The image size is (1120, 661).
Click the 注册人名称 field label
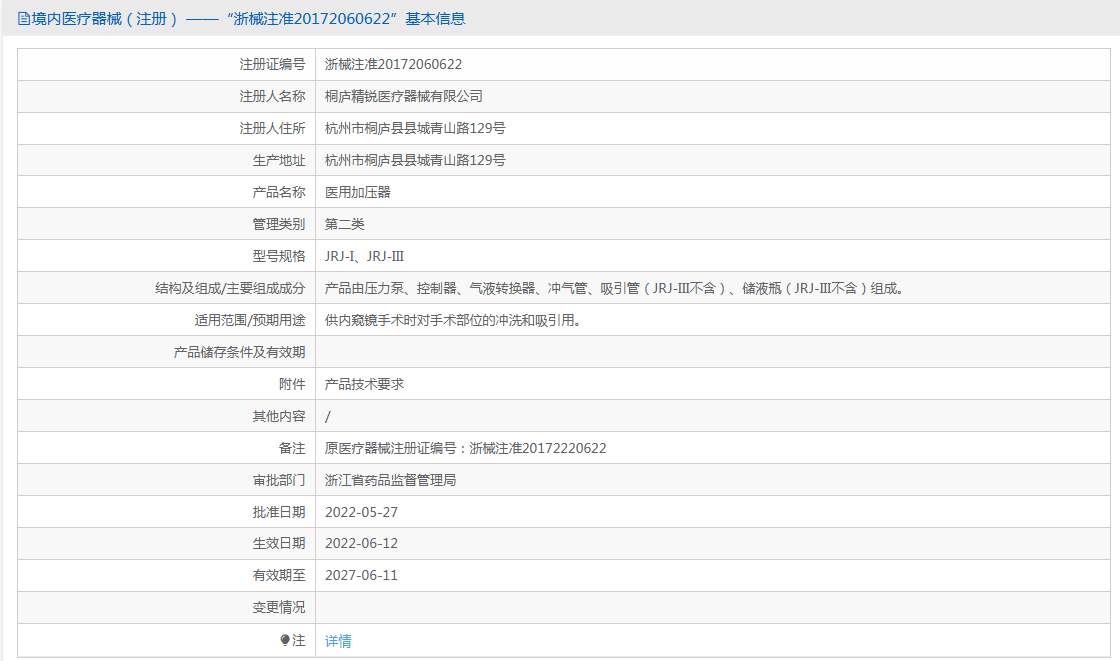click(272, 96)
